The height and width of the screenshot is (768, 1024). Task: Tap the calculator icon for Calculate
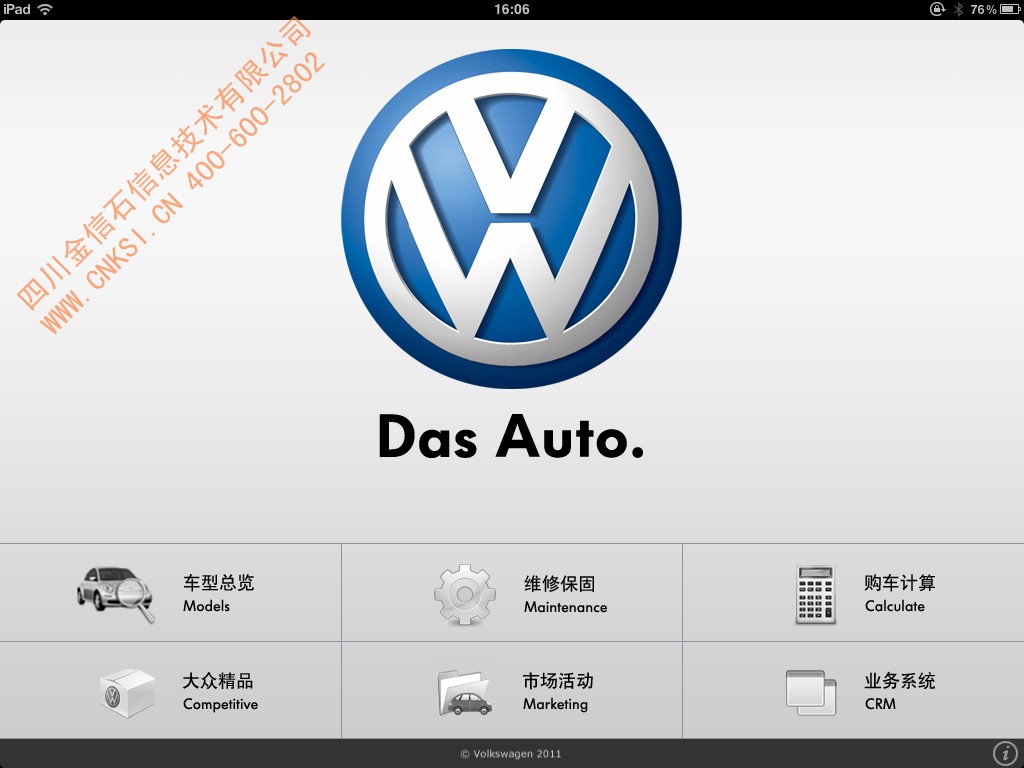pyautogui.click(x=815, y=594)
